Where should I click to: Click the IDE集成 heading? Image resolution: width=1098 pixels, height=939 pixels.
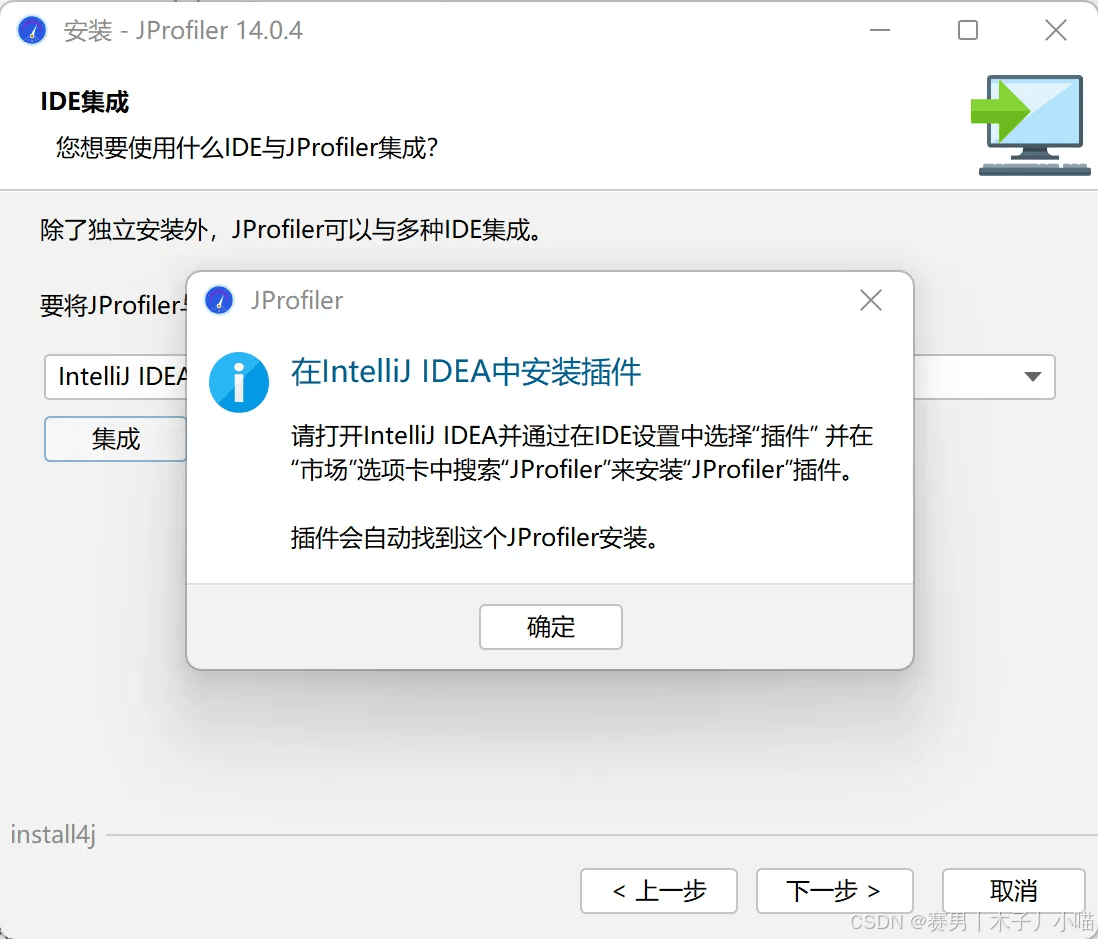(85, 102)
